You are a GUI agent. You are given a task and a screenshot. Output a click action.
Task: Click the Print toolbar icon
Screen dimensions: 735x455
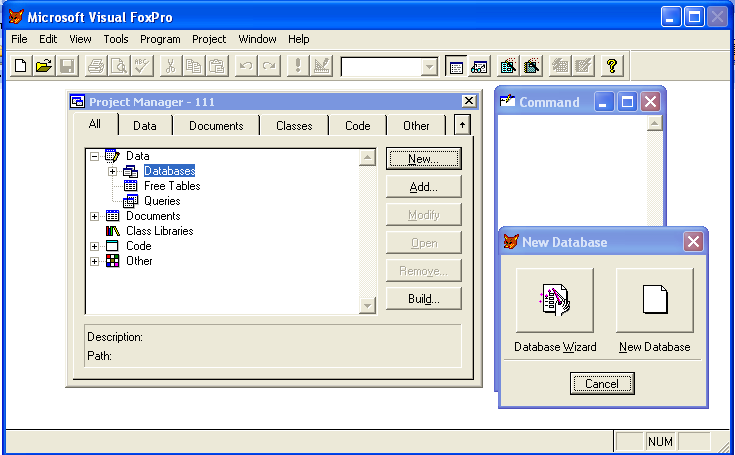point(96,66)
